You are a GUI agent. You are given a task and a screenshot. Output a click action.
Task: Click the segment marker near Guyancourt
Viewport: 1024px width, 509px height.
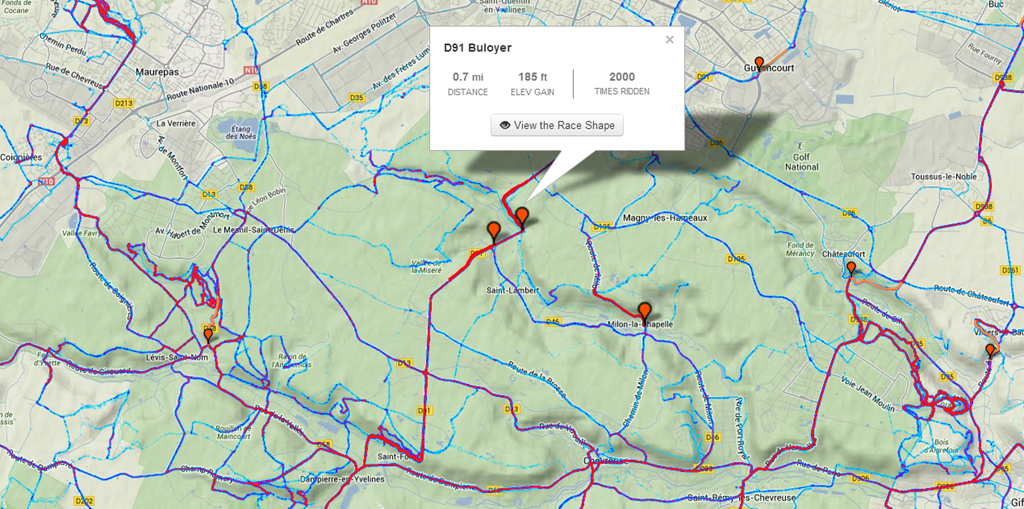coord(758,65)
